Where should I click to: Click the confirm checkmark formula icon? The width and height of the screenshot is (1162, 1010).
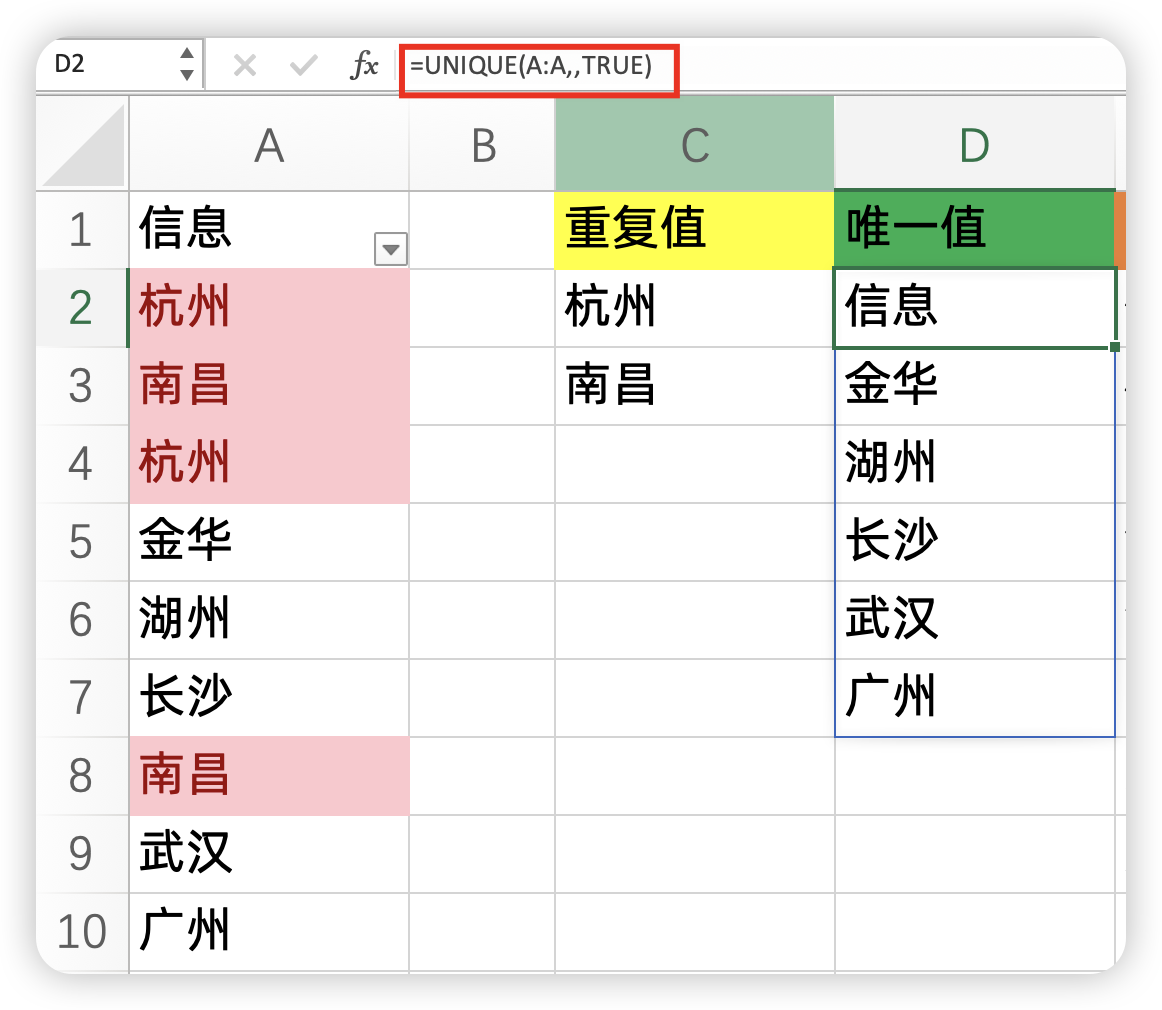[304, 66]
